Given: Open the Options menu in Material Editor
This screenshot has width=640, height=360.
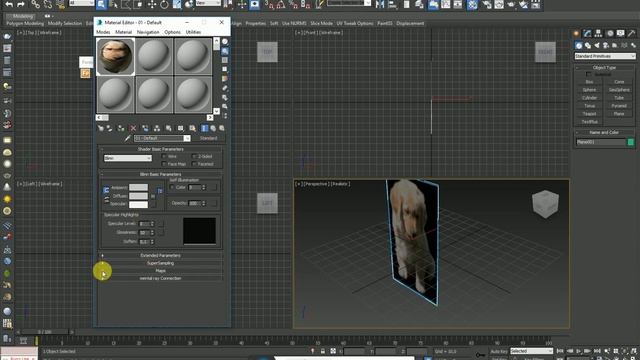Looking at the screenshot, I should (172, 32).
